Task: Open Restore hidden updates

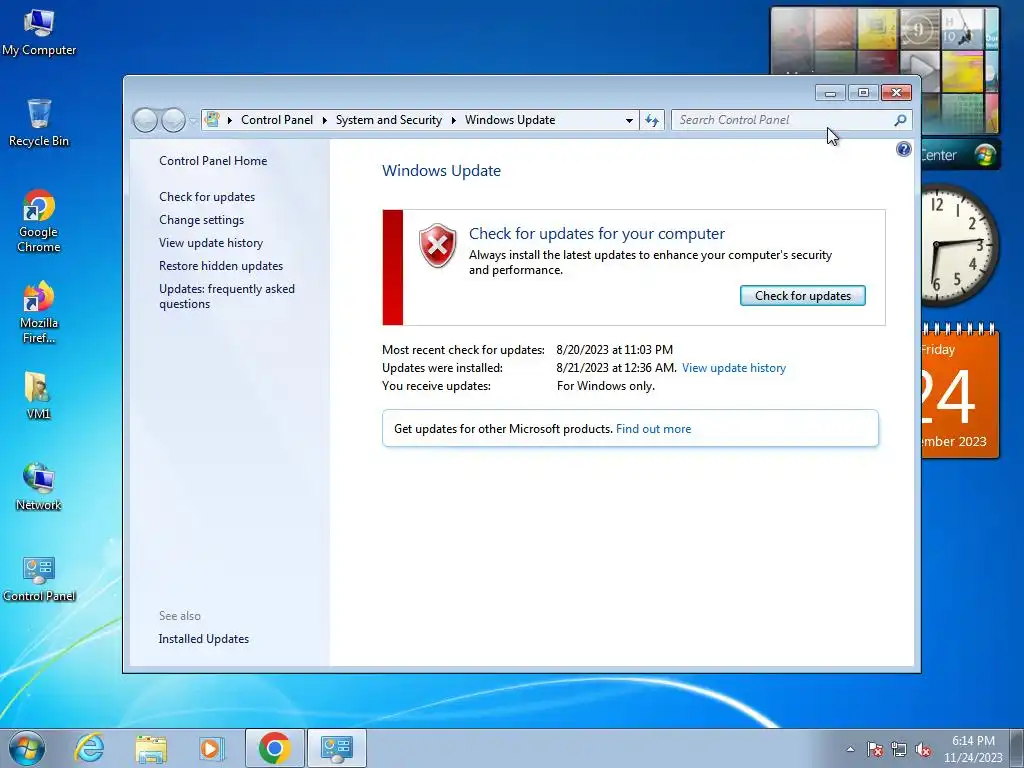Action: 221,266
